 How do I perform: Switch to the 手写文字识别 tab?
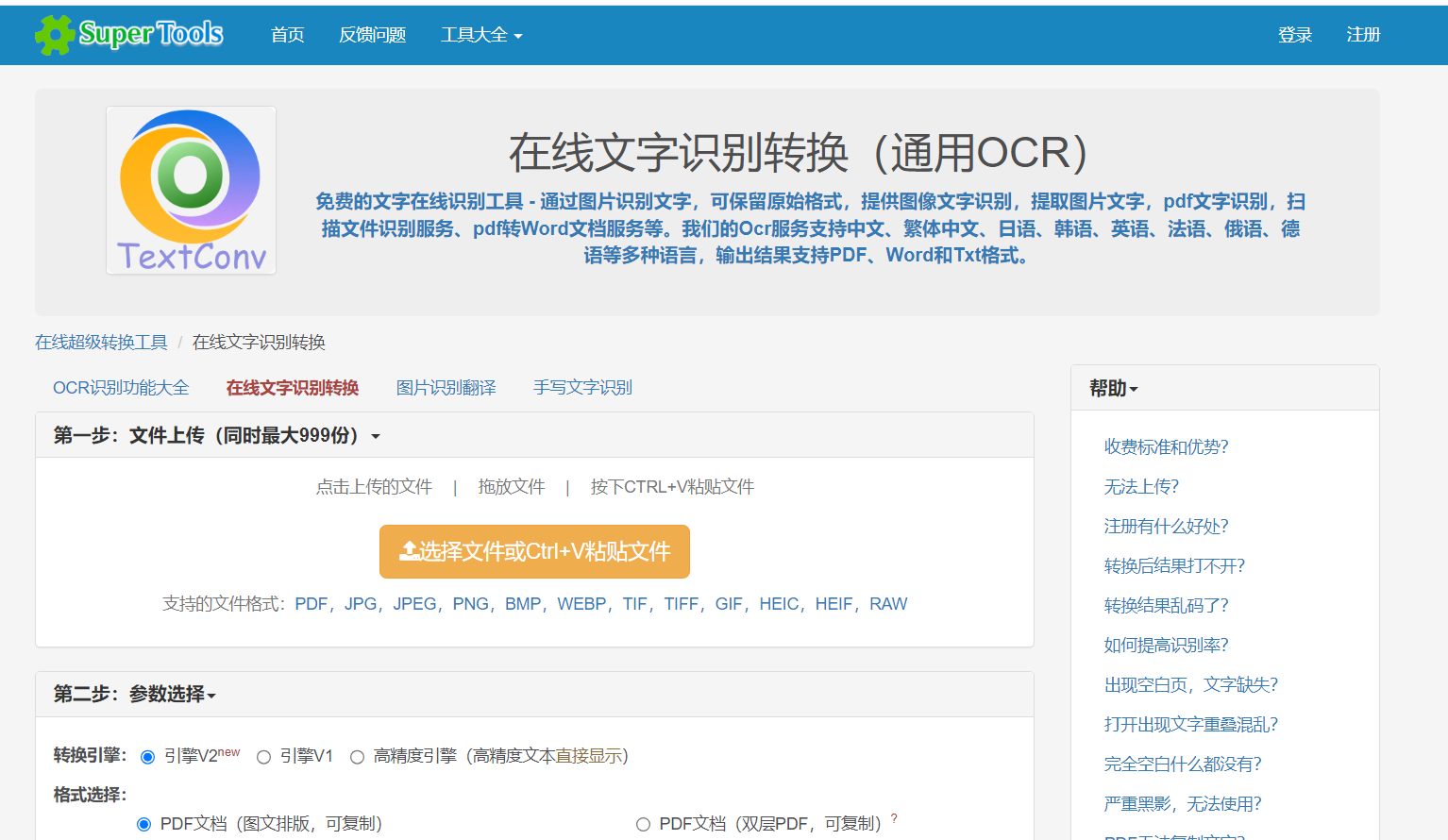(x=582, y=388)
